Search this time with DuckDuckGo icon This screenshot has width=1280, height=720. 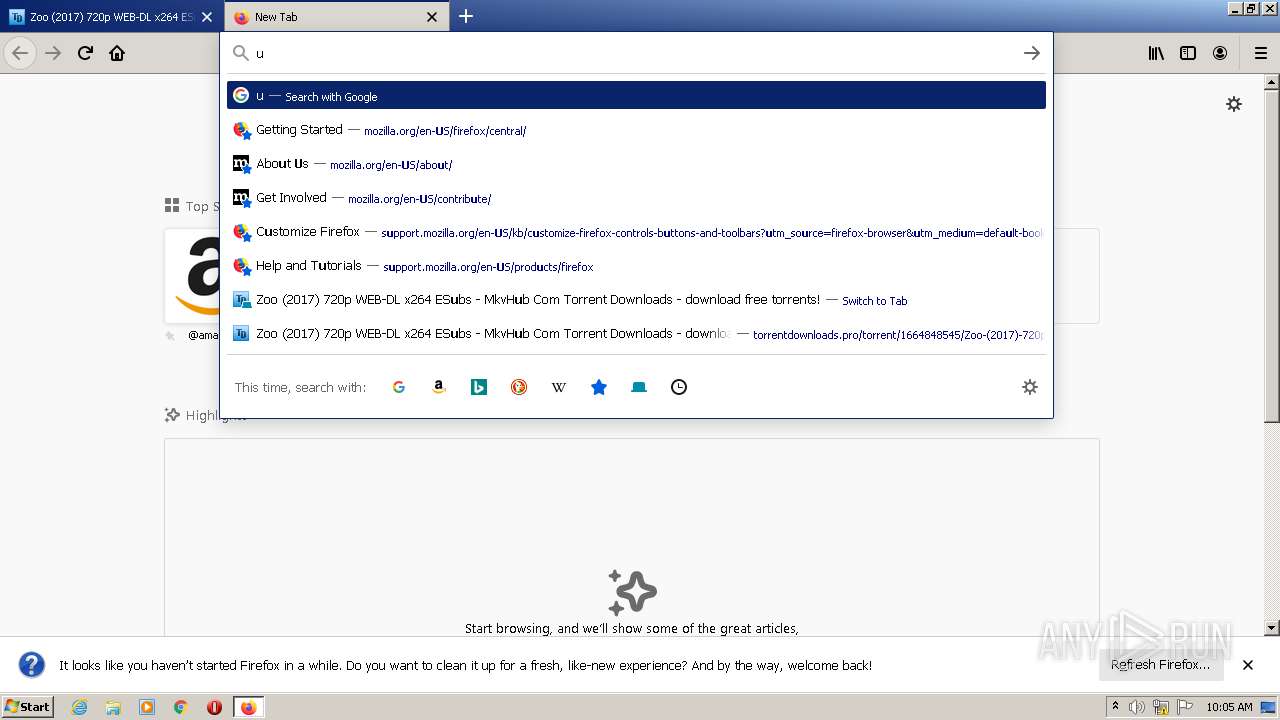click(519, 387)
